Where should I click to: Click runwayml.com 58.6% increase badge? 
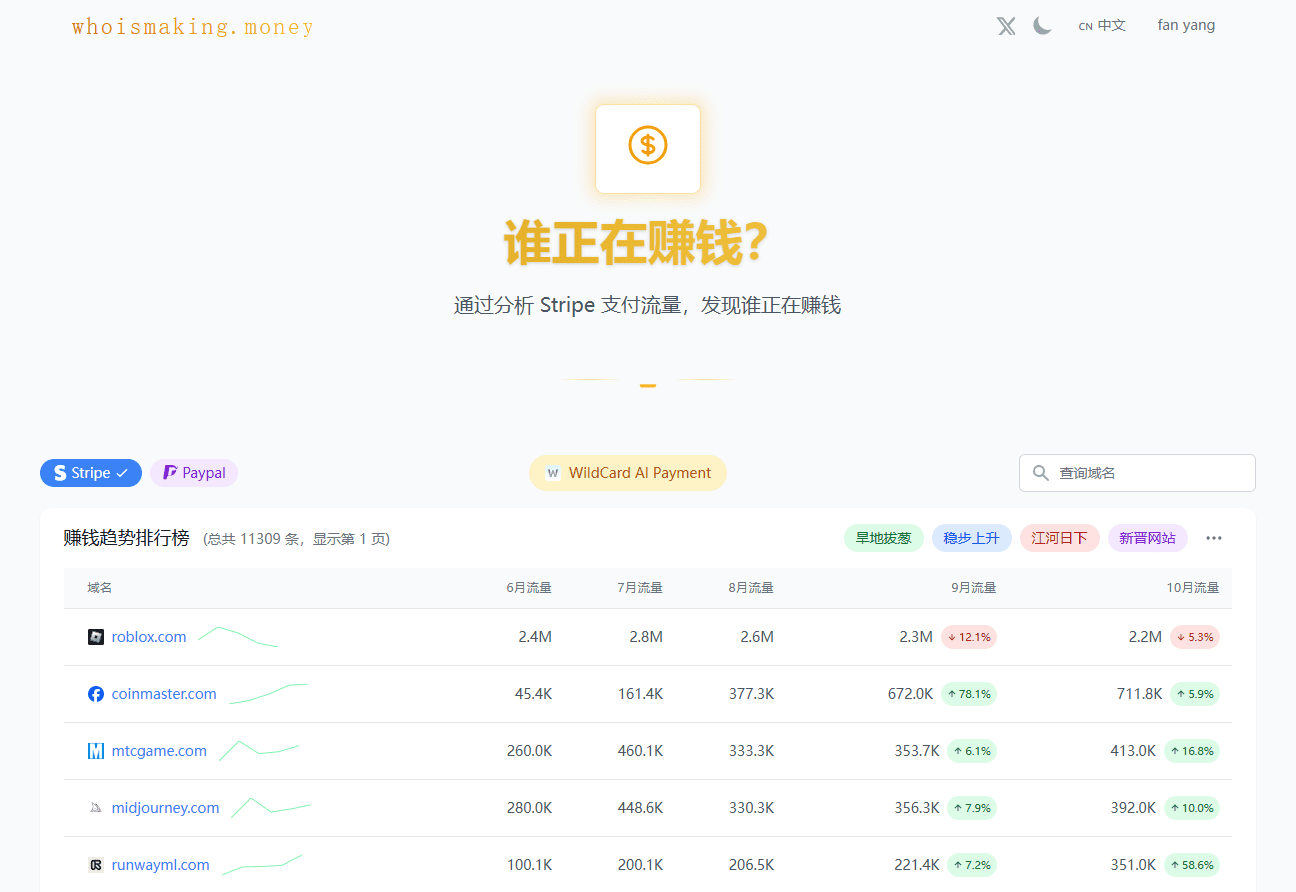1192,865
